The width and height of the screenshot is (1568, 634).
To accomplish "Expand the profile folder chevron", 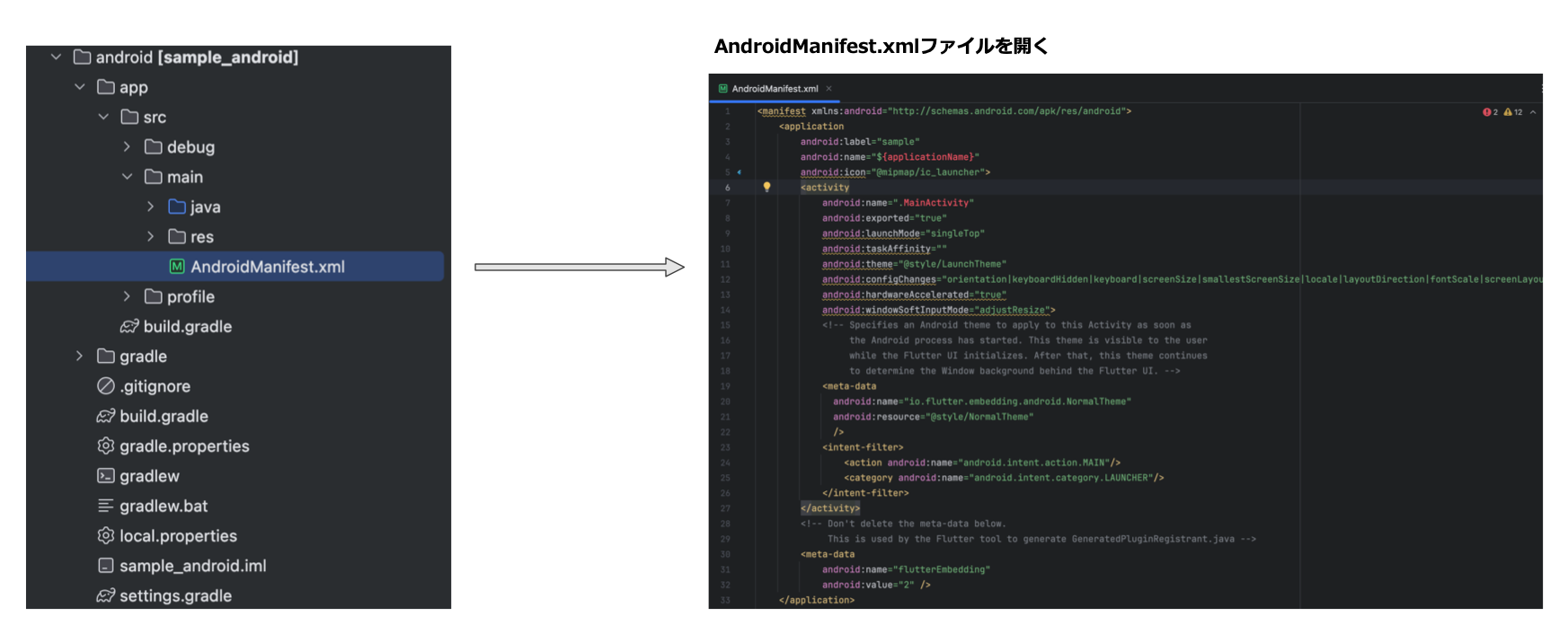I will point(127,296).
